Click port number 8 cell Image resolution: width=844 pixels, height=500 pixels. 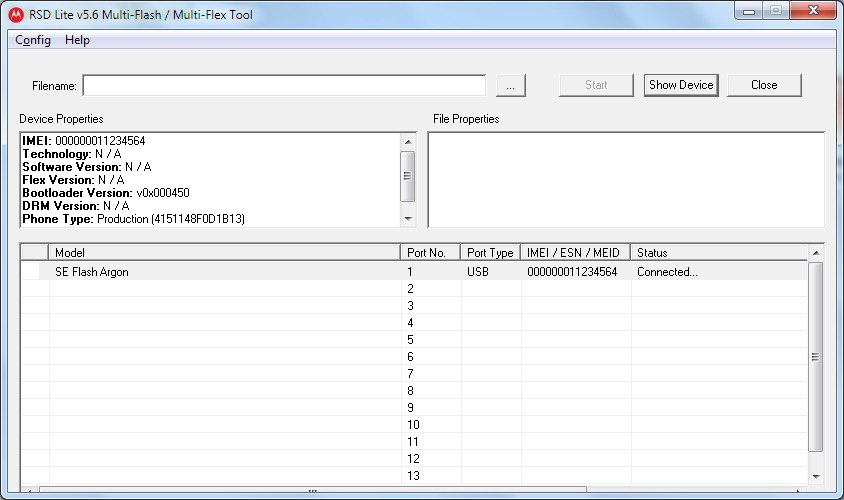point(430,390)
